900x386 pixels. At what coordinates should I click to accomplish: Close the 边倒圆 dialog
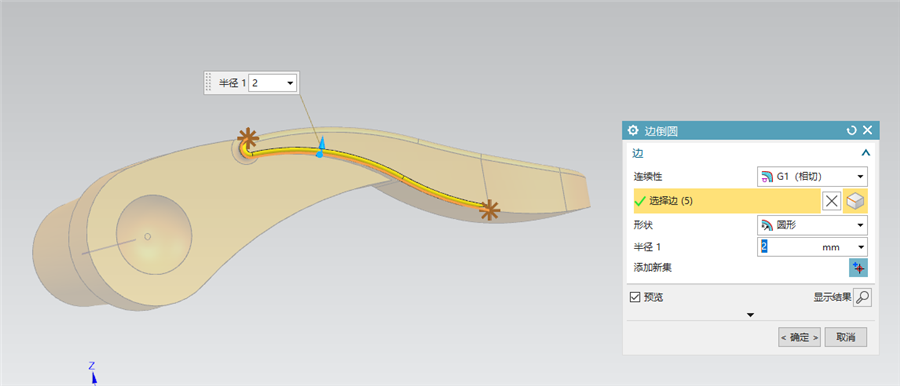[x=867, y=130]
